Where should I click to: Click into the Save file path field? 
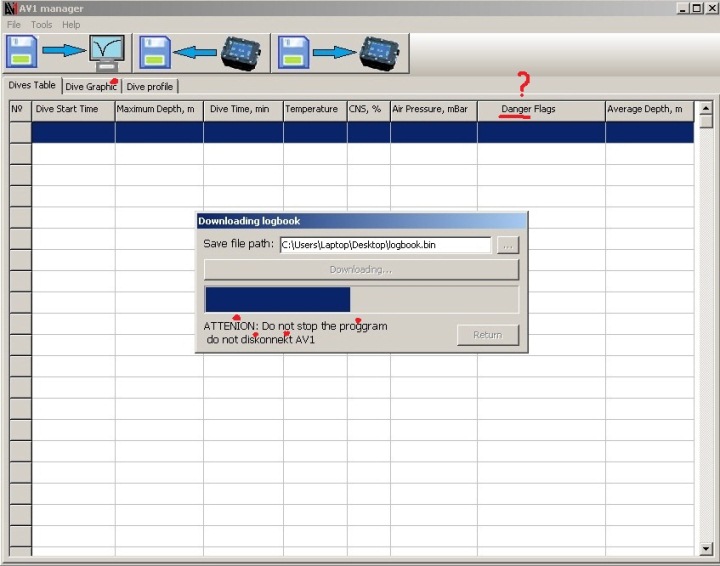coord(385,245)
